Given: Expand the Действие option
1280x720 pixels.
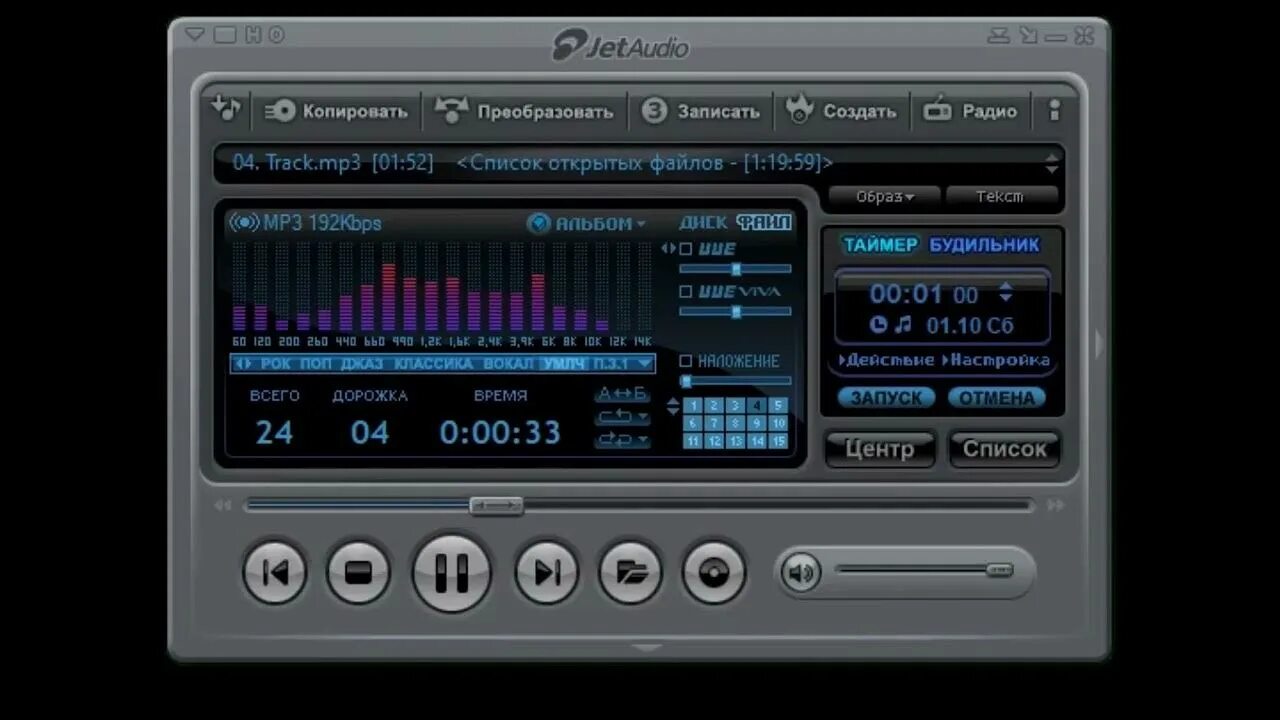Looking at the screenshot, I should click(886, 360).
